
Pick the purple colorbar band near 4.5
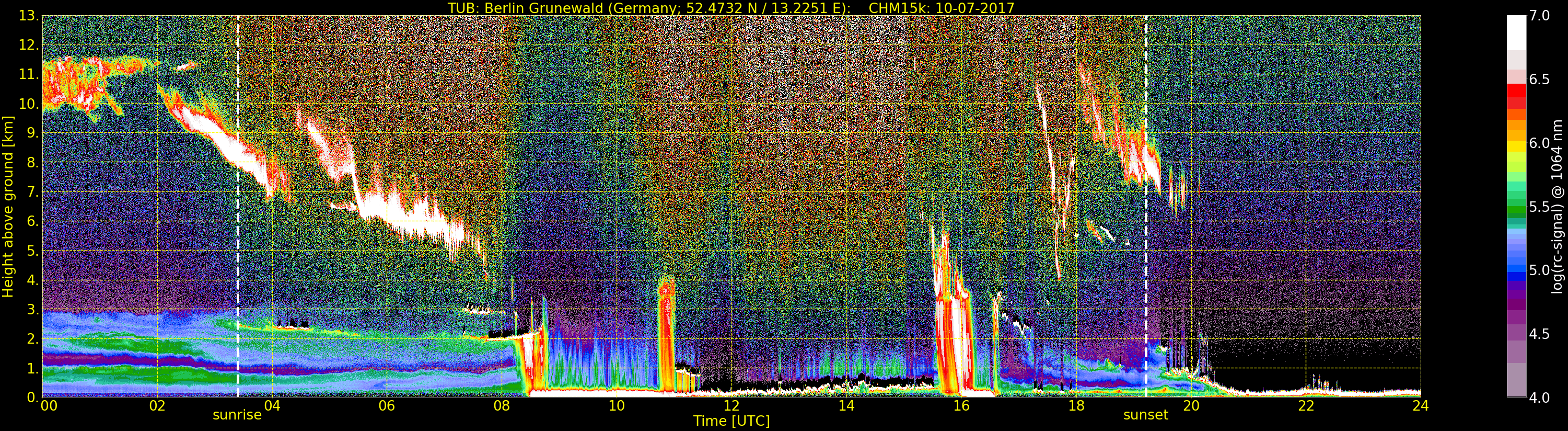coord(1516,332)
